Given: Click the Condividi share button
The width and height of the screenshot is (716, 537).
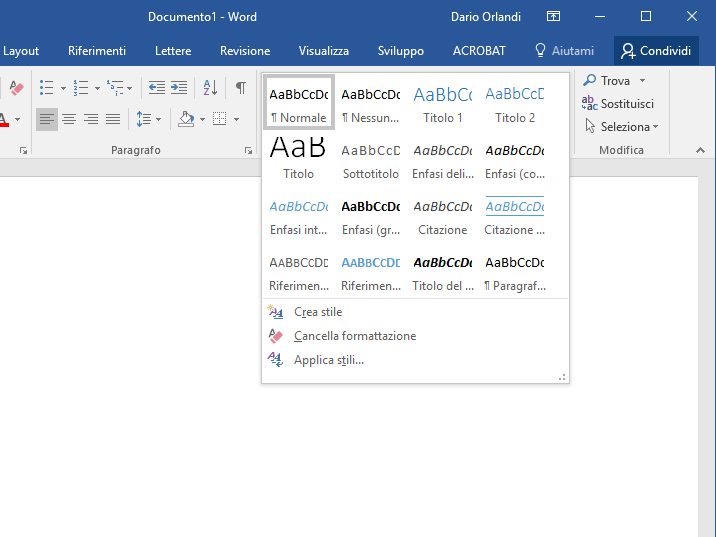Looking at the screenshot, I should tap(656, 51).
